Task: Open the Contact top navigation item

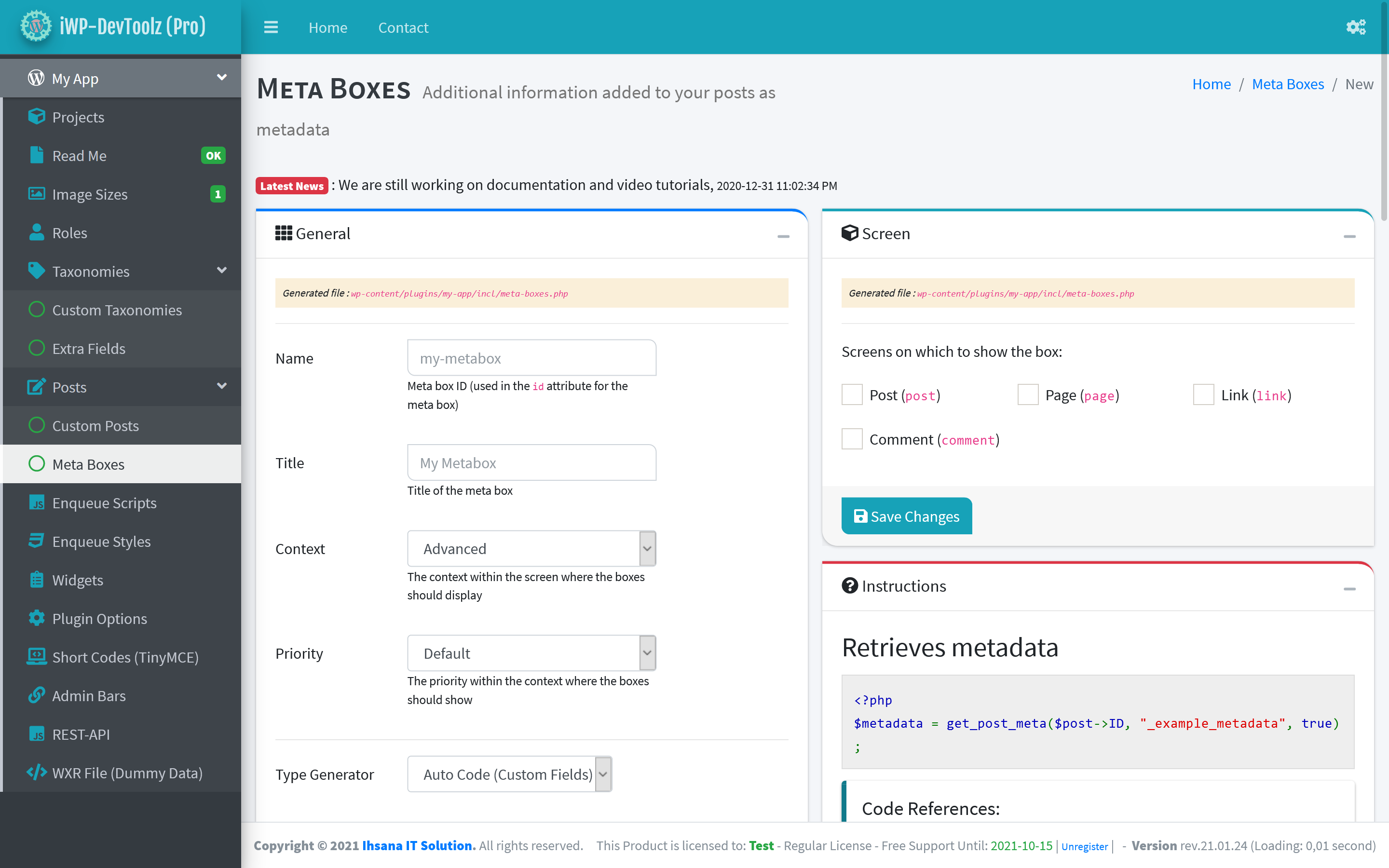Action: [x=403, y=27]
